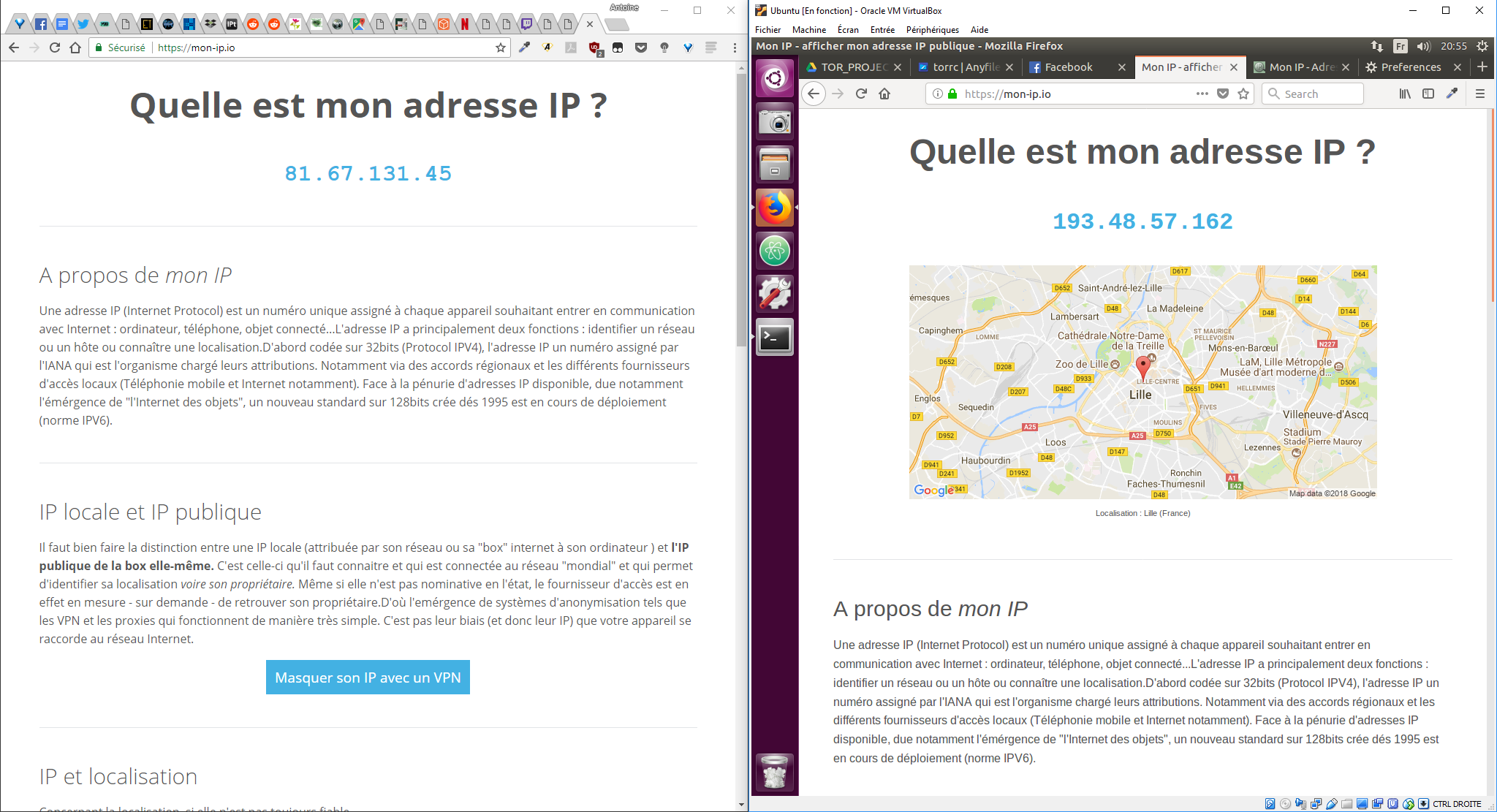
Task: Click the Pocket icon in Firefox's address bar
Action: [1223, 94]
